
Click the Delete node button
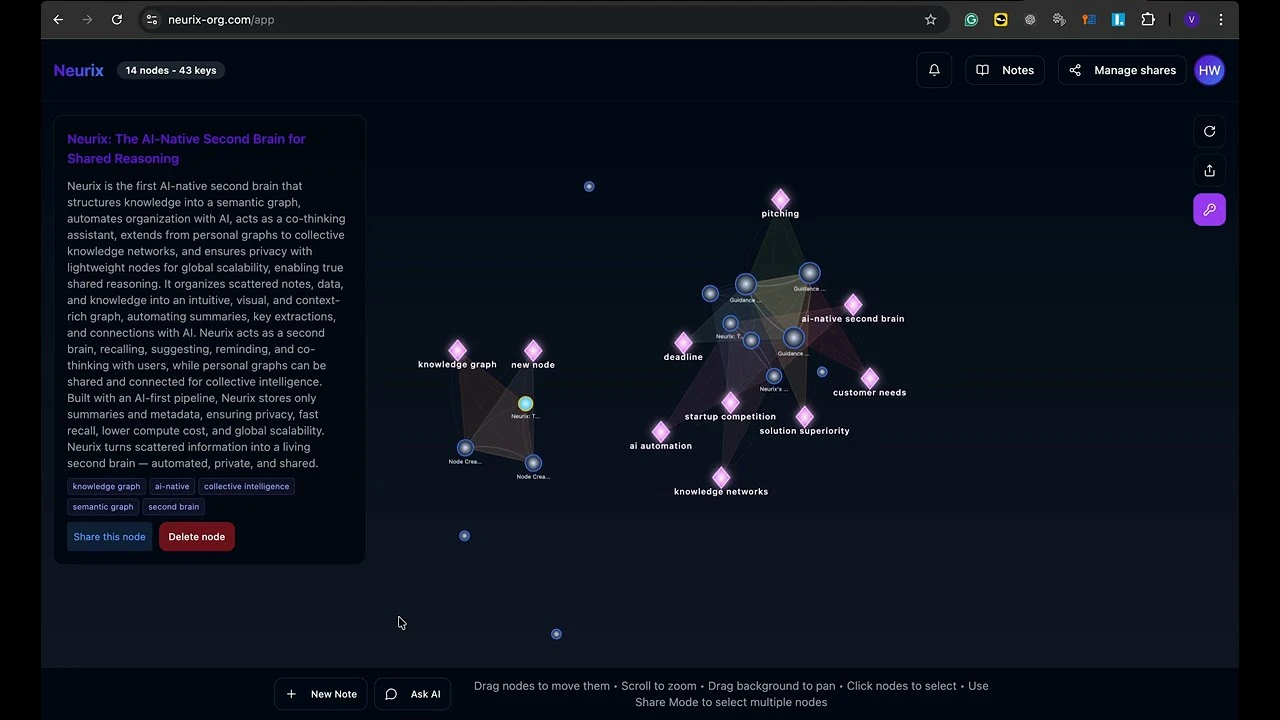tap(197, 537)
